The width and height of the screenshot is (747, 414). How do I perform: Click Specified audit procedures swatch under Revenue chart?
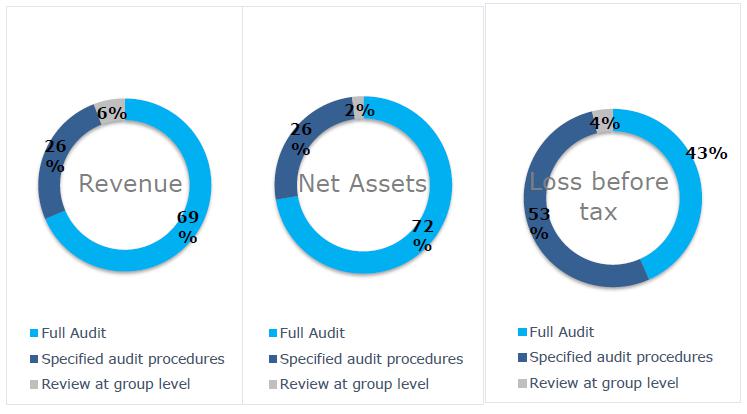point(34,359)
